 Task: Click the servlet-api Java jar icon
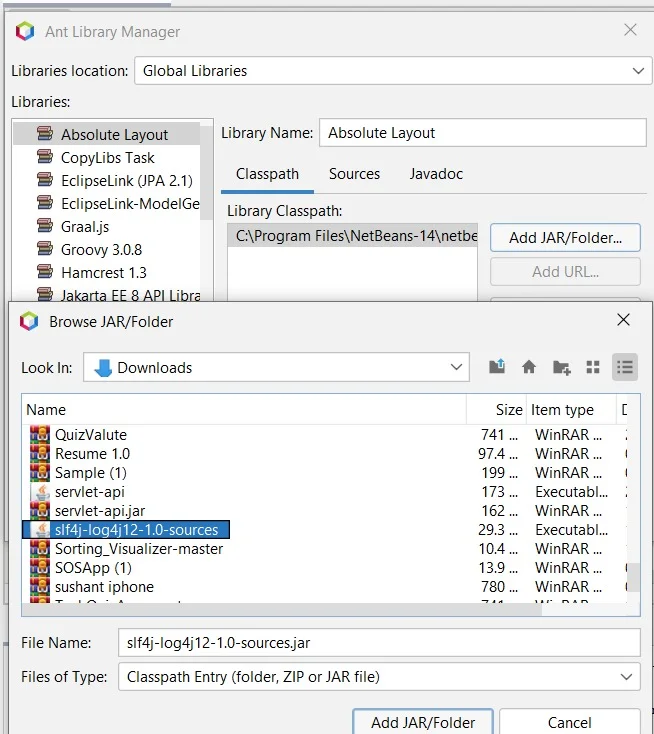[40, 492]
